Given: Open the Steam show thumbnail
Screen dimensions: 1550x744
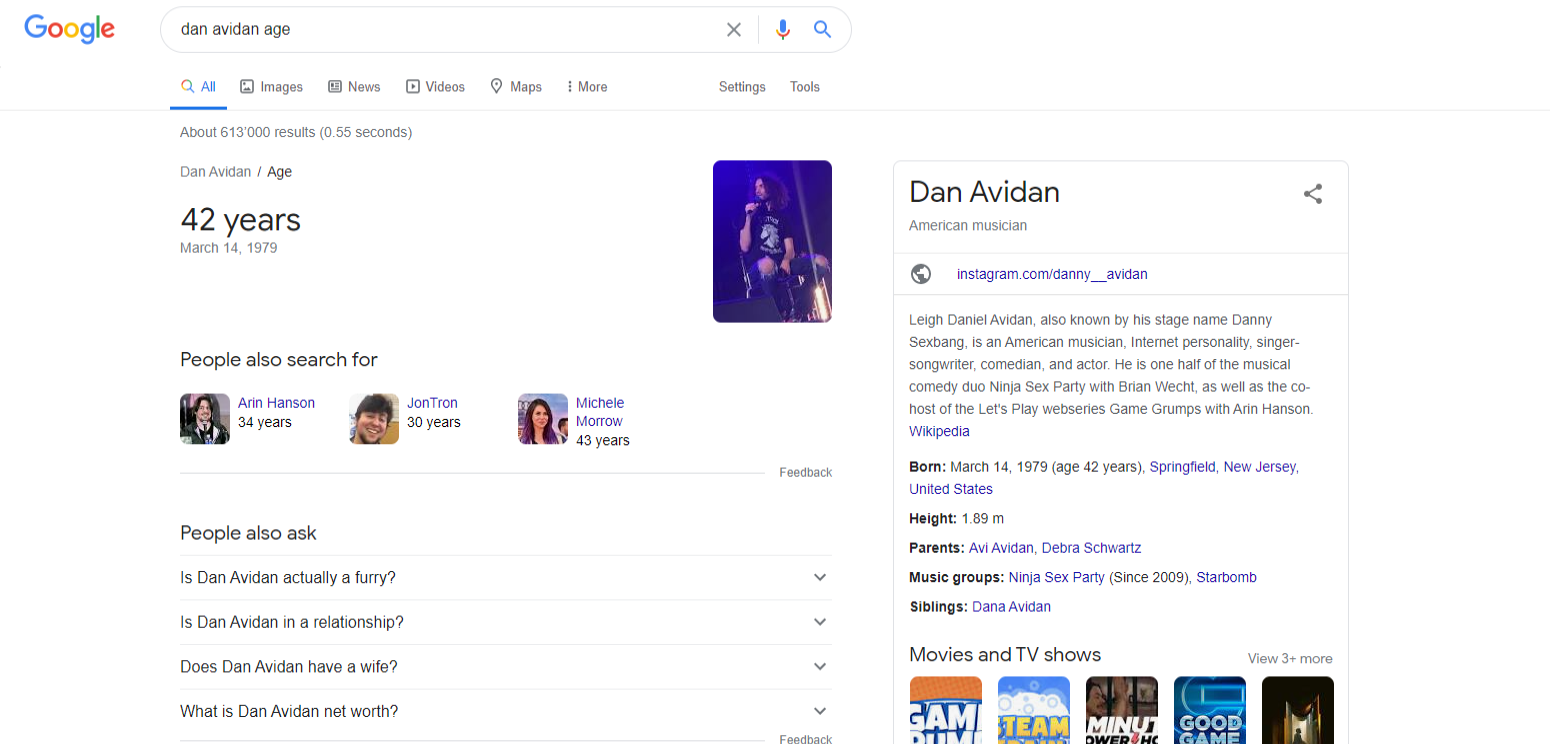Looking at the screenshot, I should point(1034,710).
